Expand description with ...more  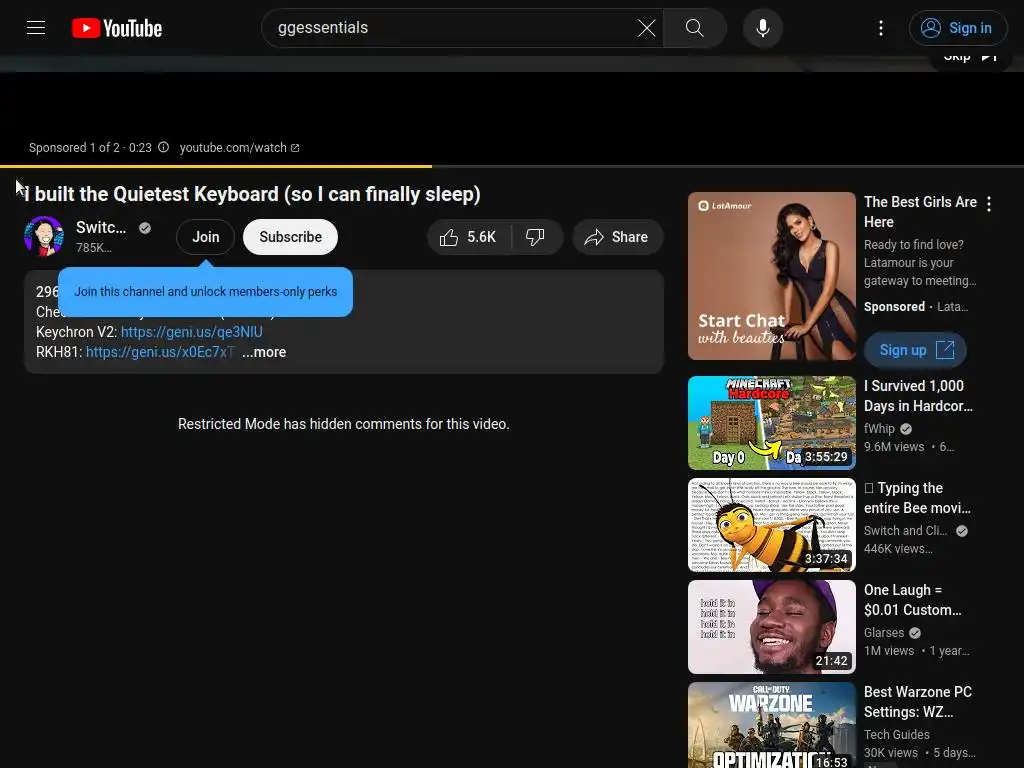[x=264, y=352]
